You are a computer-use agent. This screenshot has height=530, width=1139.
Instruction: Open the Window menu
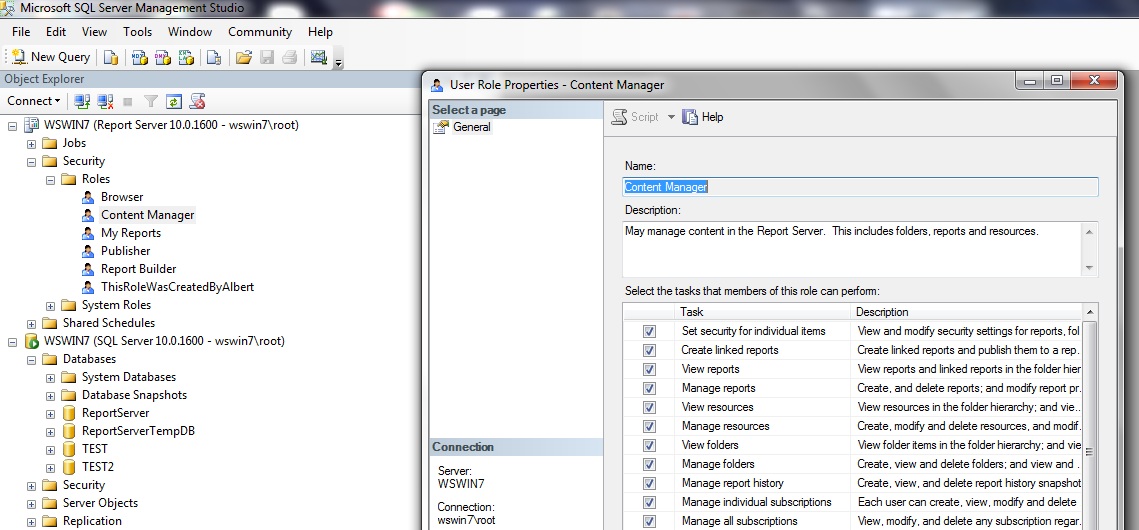point(190,32)
